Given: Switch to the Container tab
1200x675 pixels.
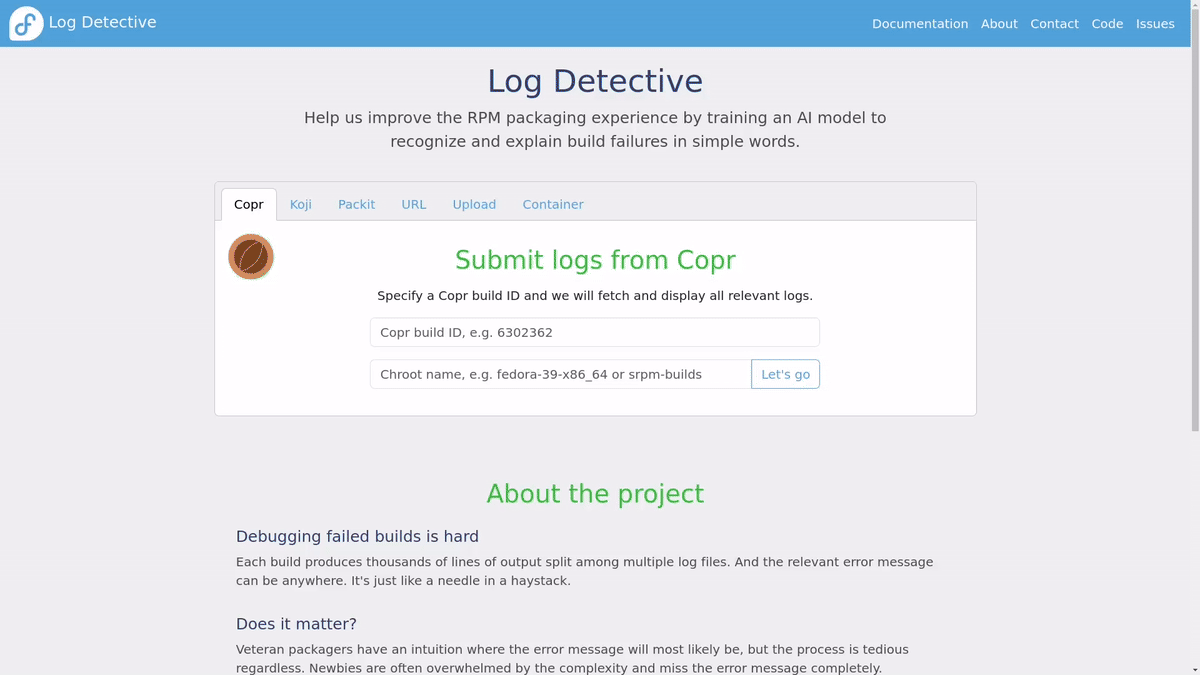Looking at the screenshot, I should tap(553, 204).
